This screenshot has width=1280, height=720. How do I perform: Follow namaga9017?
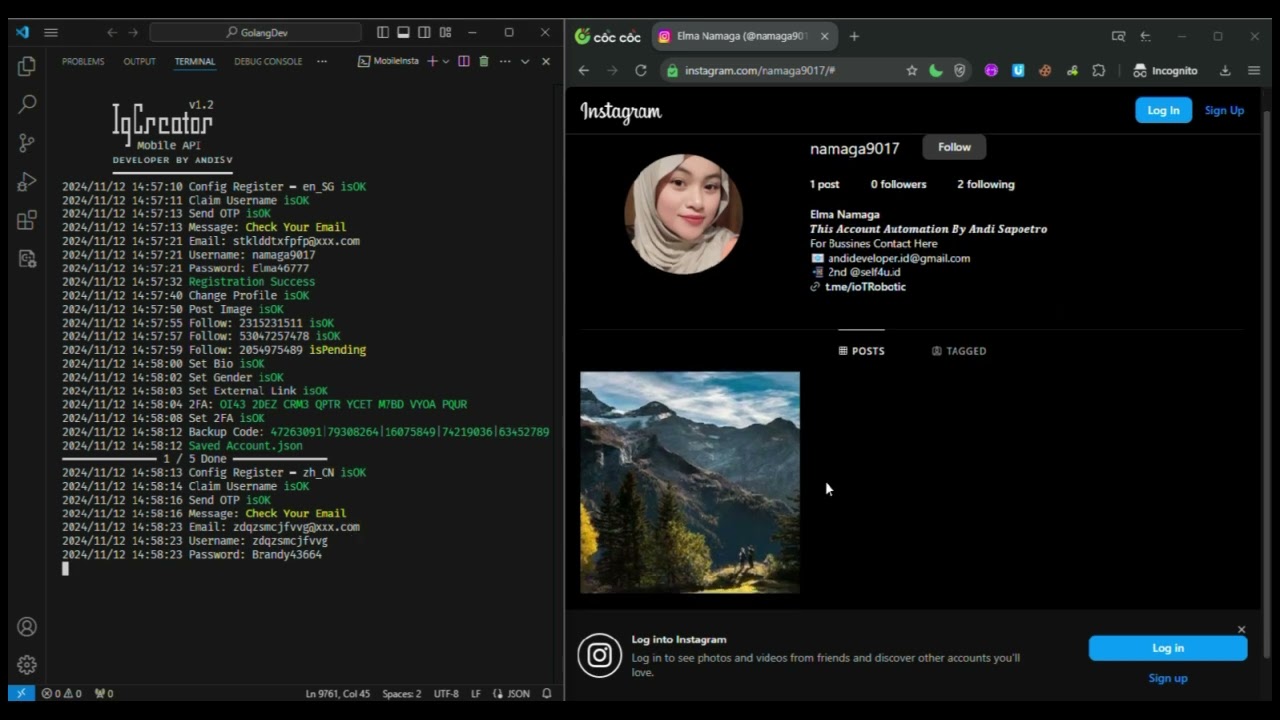(x=954, y=147)
